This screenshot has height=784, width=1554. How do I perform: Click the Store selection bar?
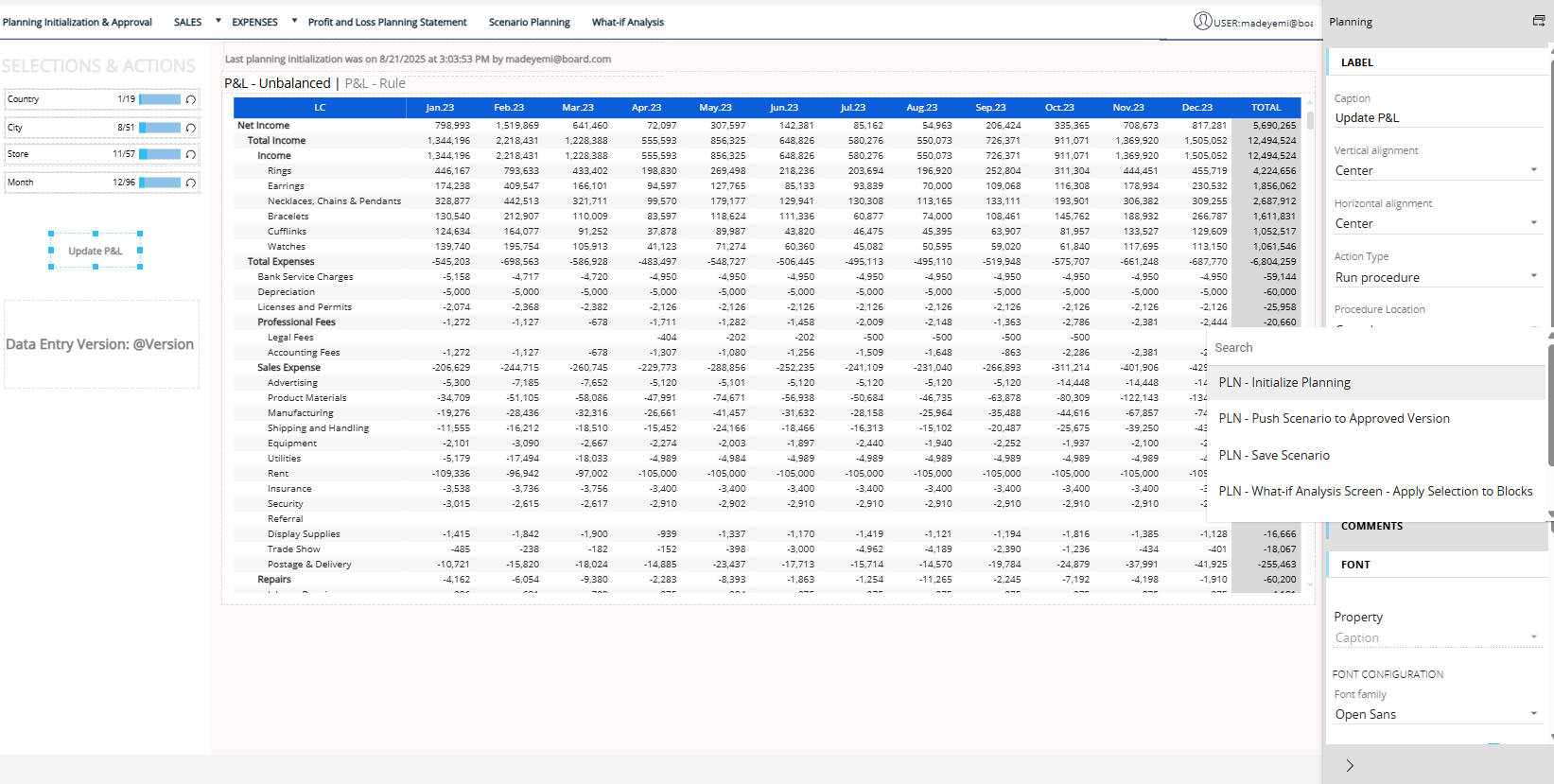160,154
